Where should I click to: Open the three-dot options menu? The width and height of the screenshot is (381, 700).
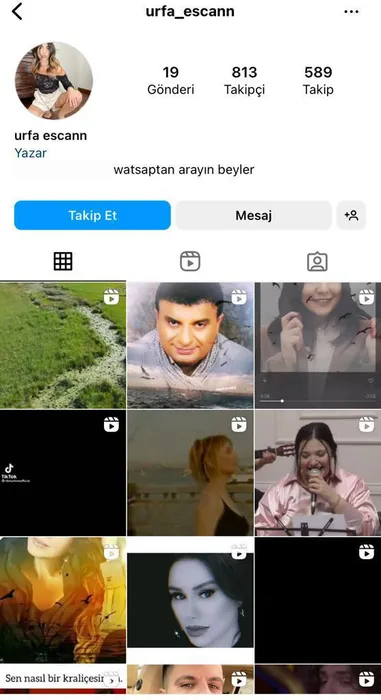pos(351,12)
